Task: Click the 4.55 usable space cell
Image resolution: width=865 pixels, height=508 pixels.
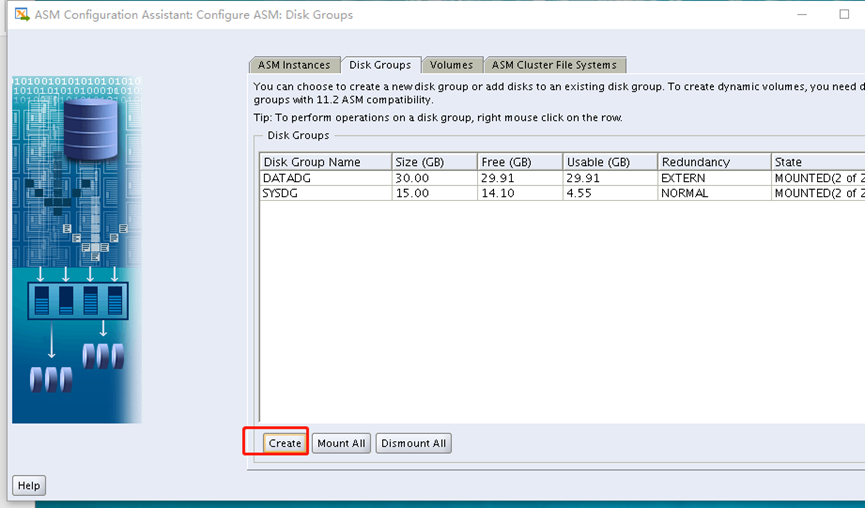Action: pos(610,193)
